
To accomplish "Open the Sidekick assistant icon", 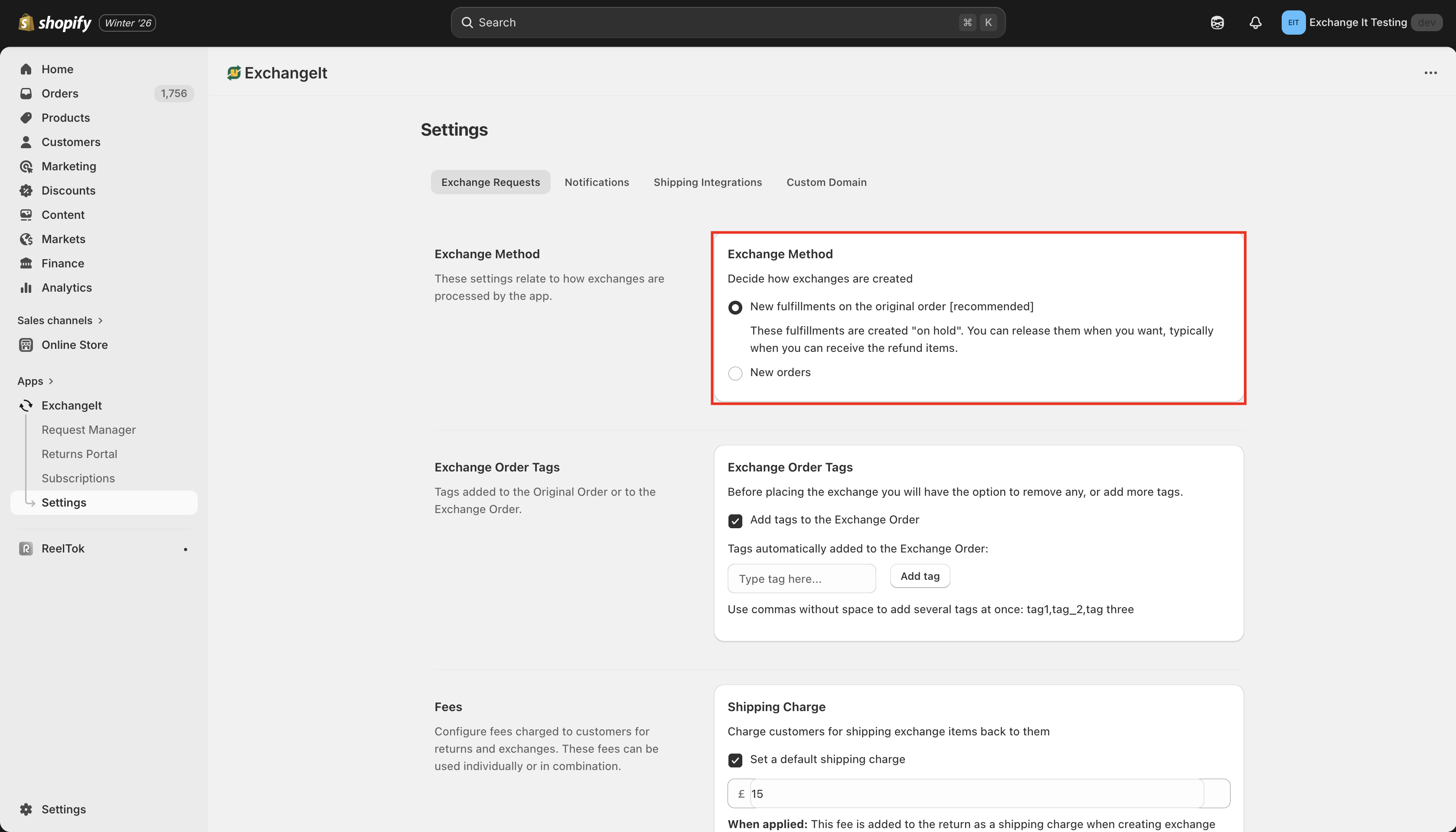I will click(x=1217, y=22).
